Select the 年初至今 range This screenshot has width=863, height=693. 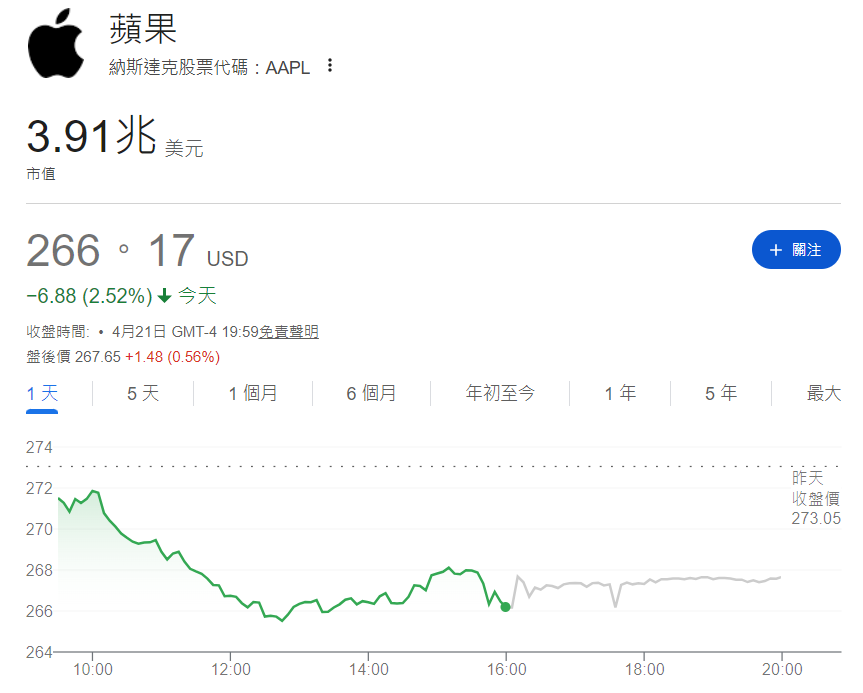pyautogui.click(x=500, y=393)
